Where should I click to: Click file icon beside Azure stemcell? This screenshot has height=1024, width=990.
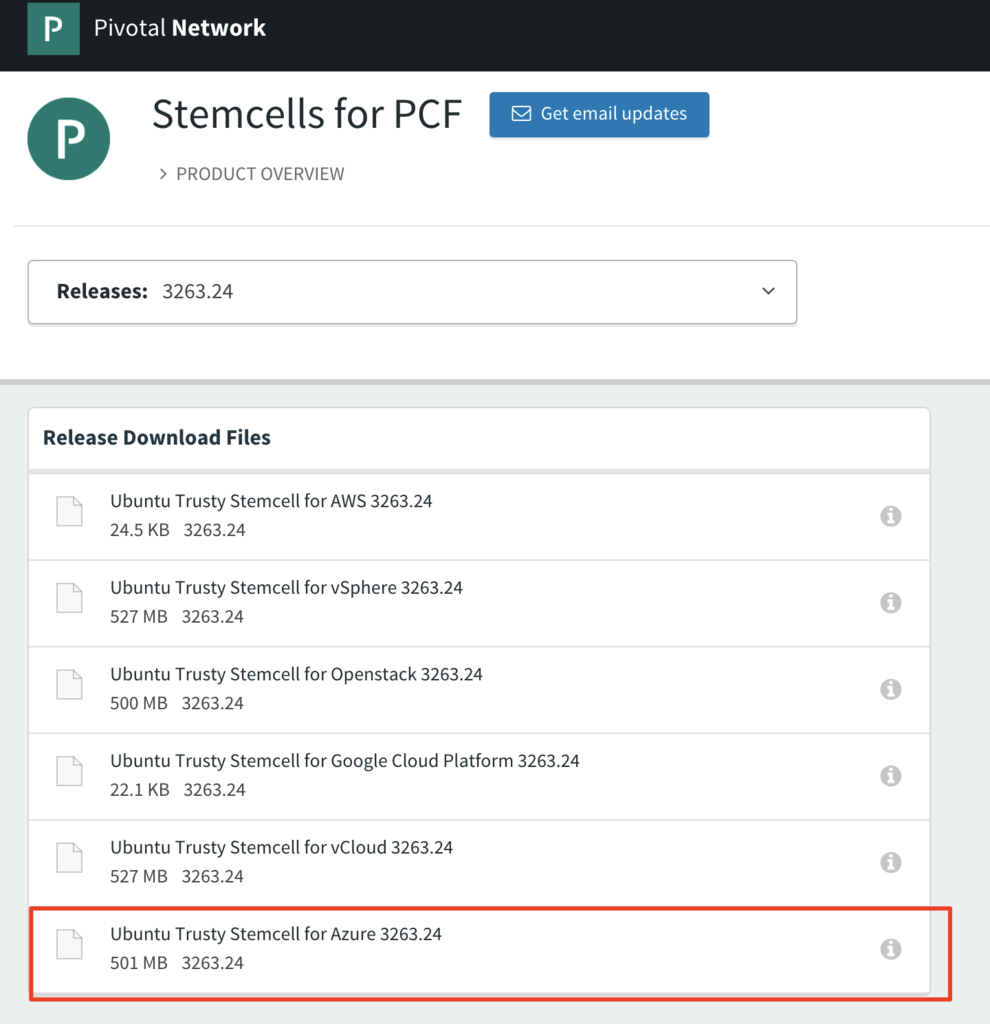pos(69,944)
